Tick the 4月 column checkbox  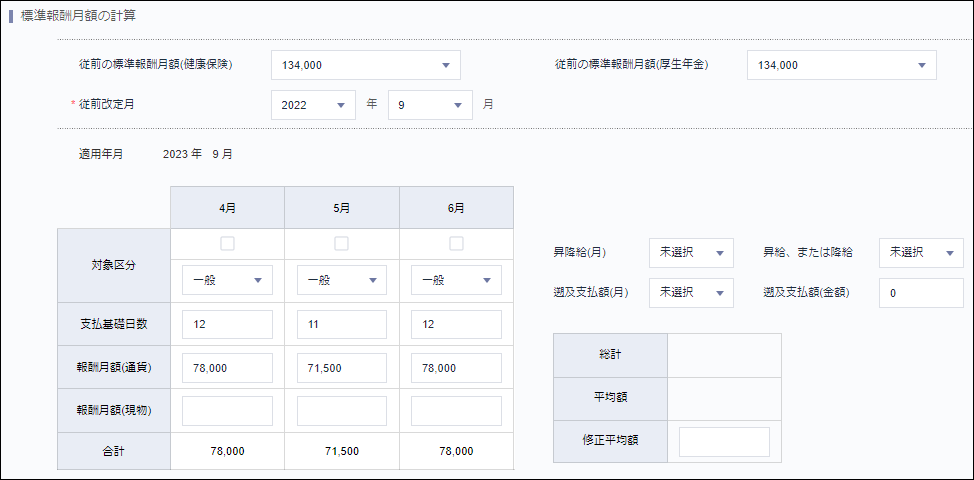228,243
